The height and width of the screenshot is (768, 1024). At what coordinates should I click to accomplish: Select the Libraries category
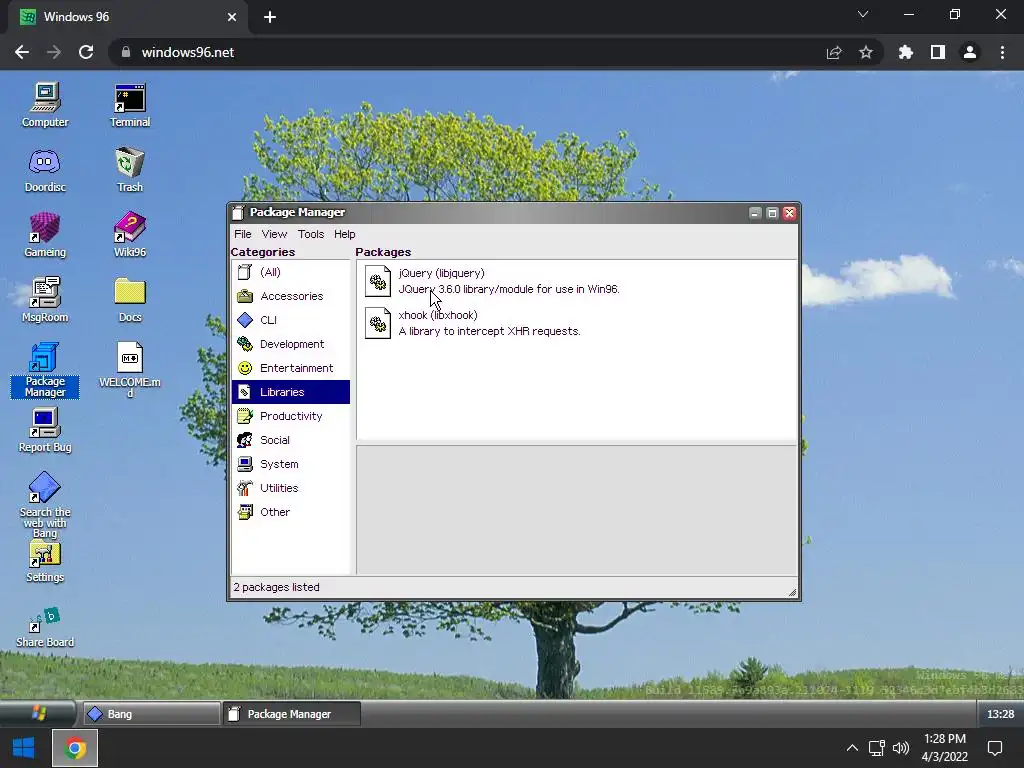coord(291,392)
